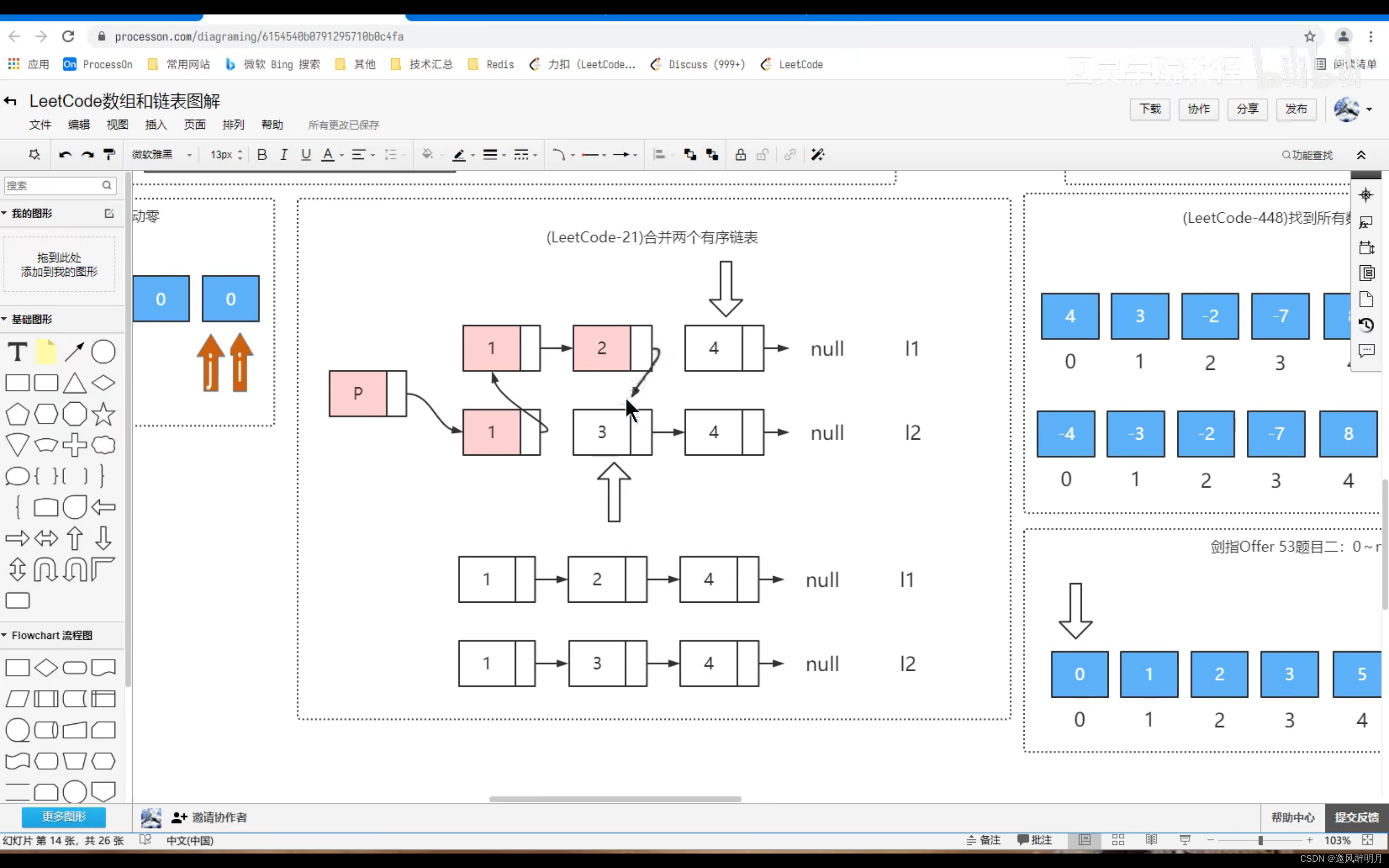Click the undo arrow in toolbar

pyautogui.click(x=65, y=154)
